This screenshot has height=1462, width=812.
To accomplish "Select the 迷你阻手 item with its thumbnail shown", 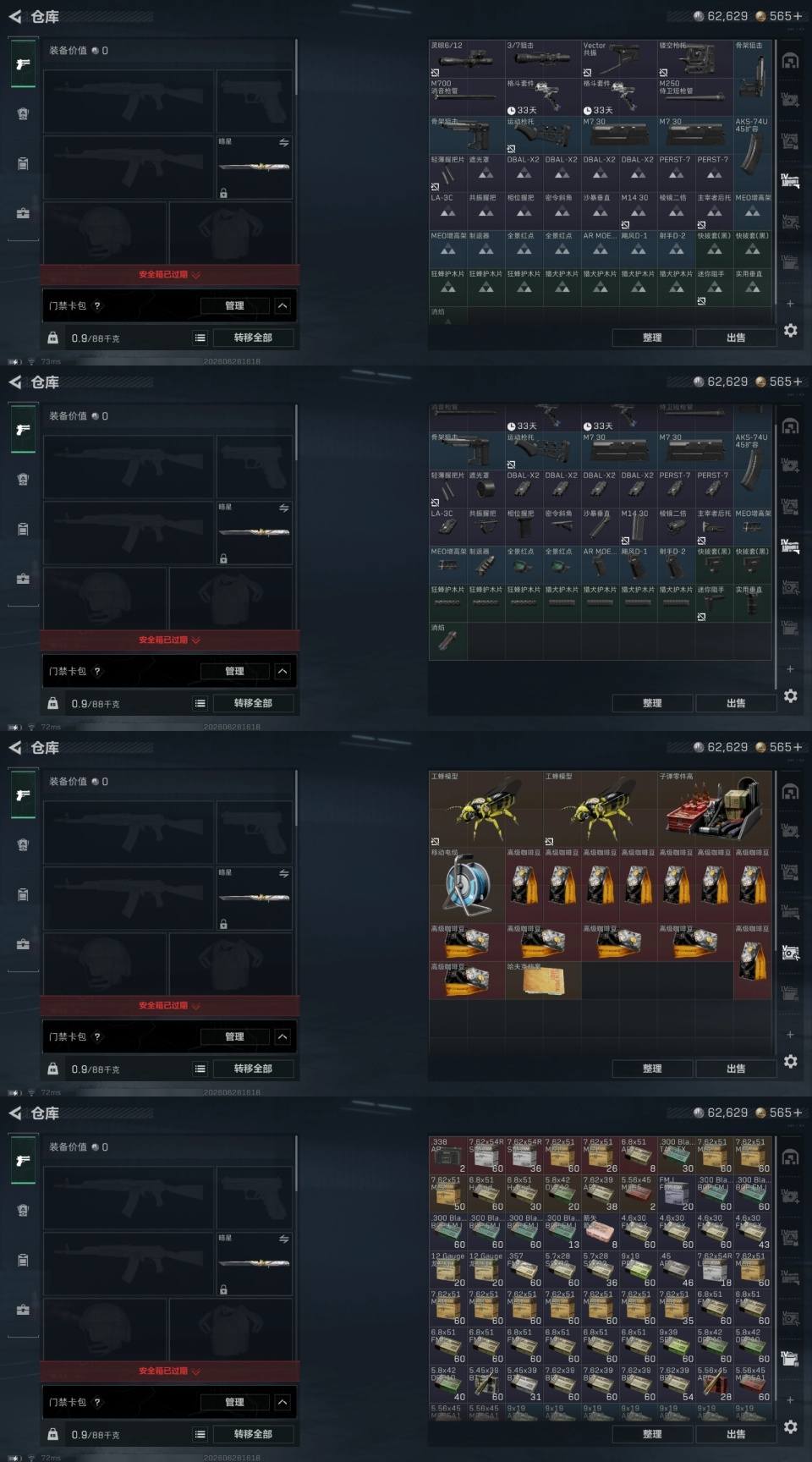I will pyautogui.click(x=714, y=602).
